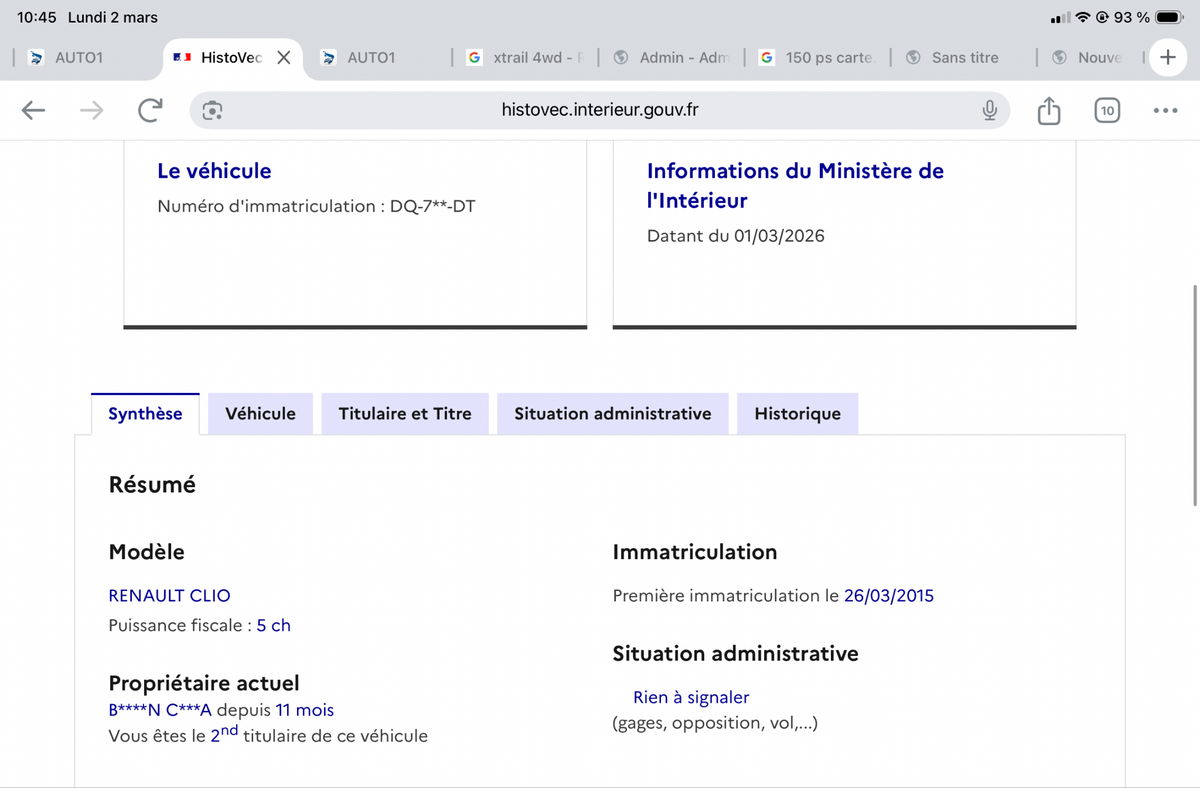This screenshot has height=788, width=1200.
Task: Select the Synthèse tab
Action: click(145, 413)
